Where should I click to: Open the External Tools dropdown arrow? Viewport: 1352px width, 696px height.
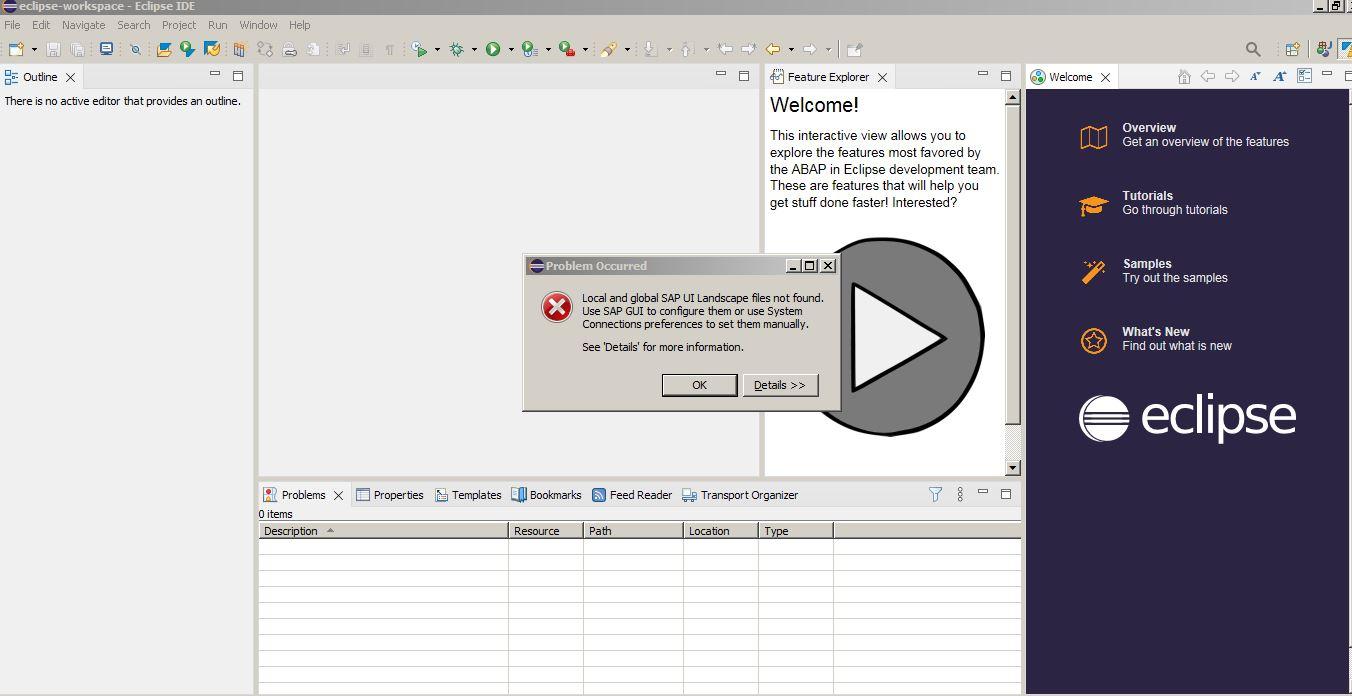pos(585,49)
